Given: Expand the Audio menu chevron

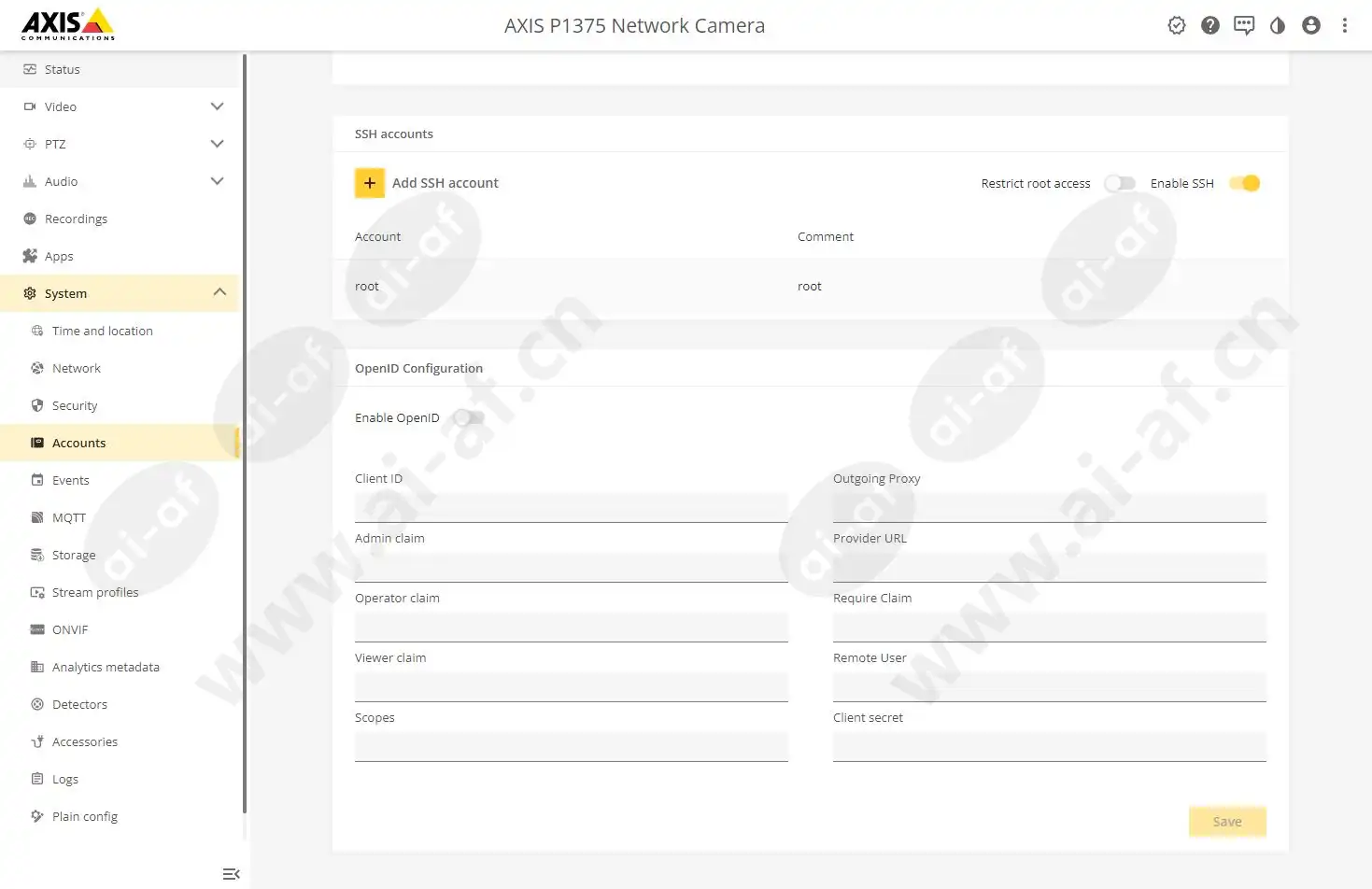Looking at the screenshot, I should coord(218,181).
